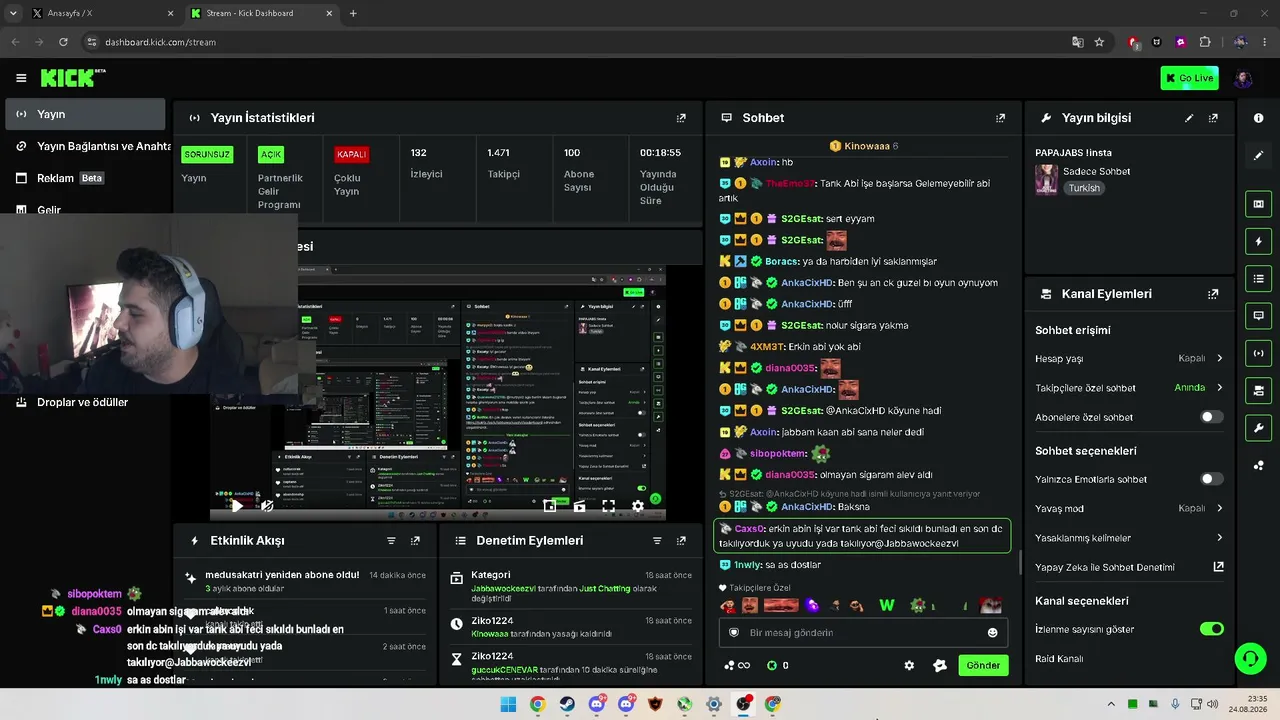Toggle the lightning activity widget in the right rail
This screenshot has height=720, width=1280.
click(1258, 241)
